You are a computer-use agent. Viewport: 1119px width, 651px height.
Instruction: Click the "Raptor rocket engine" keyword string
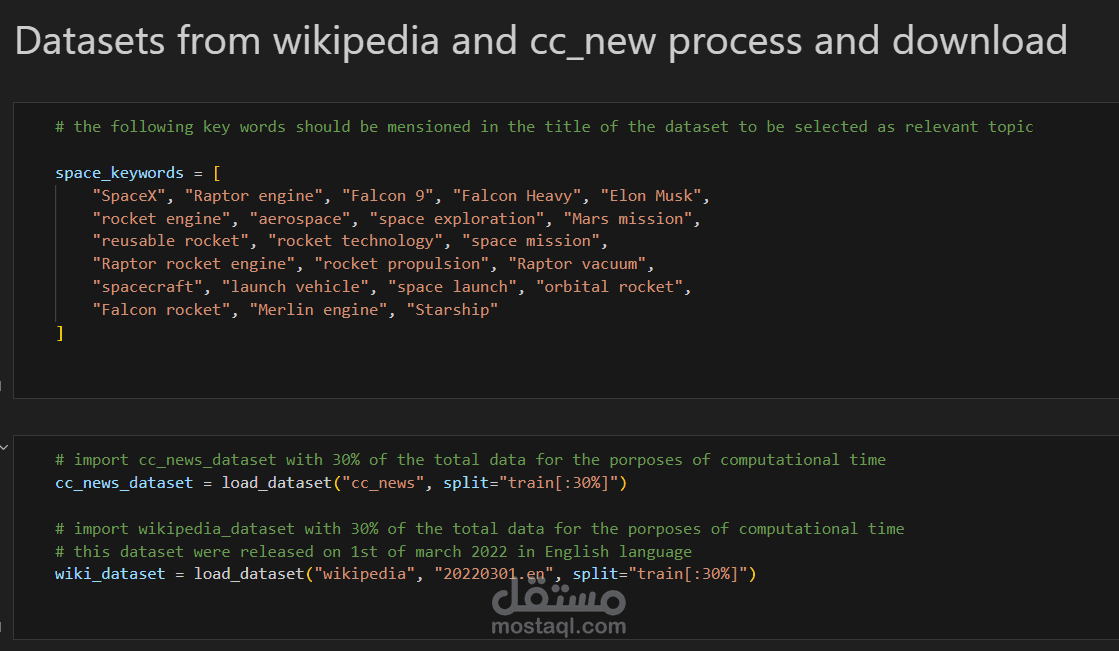point(193,263)
